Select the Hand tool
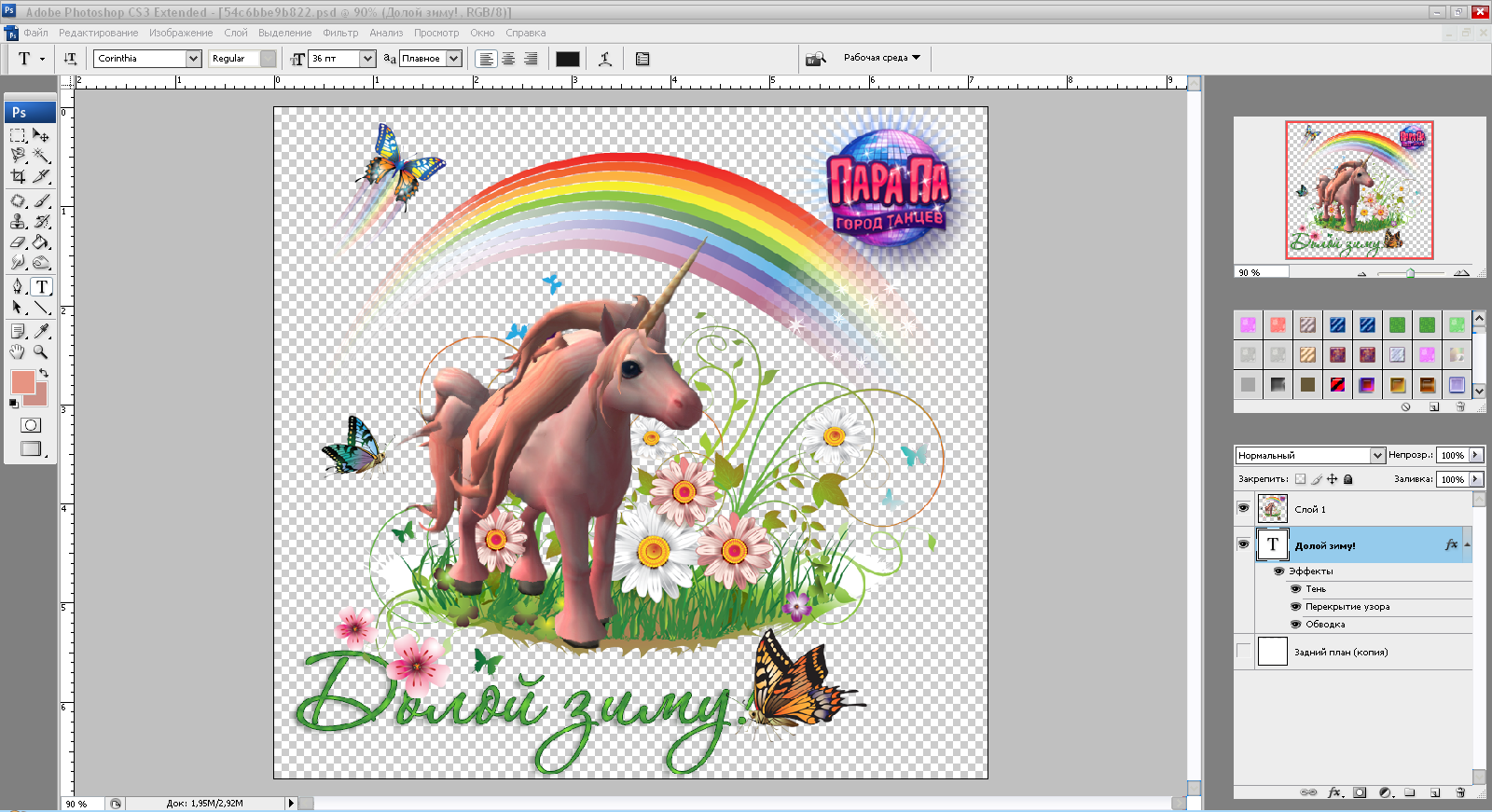Screen dimensions: 1492x812 click(x=18, y=351)
